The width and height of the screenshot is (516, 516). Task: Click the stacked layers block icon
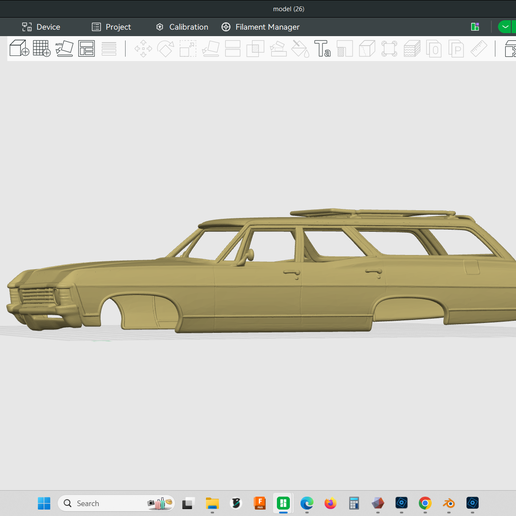(412, 49)
